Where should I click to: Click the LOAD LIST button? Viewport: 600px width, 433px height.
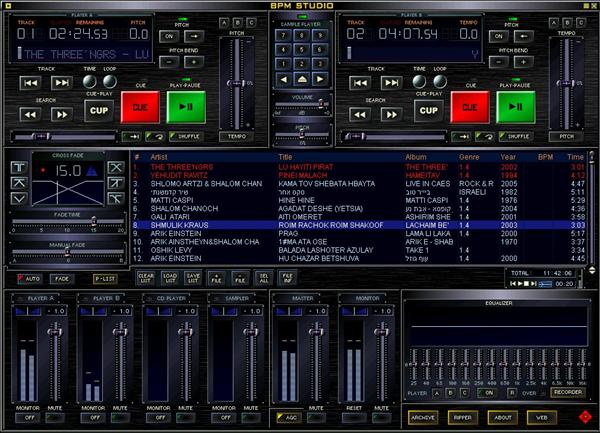(x=170, y=278)
